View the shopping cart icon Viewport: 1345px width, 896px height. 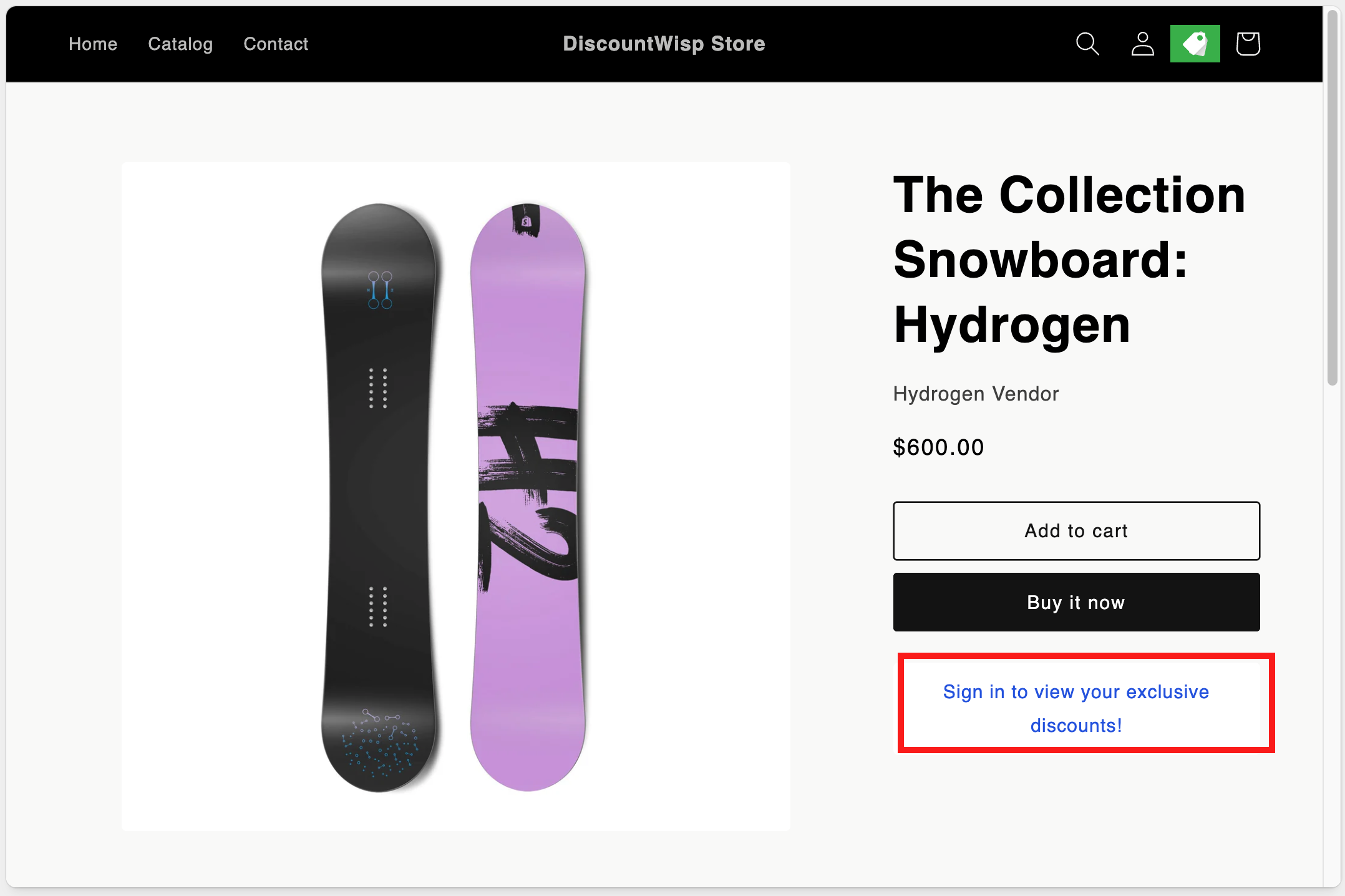[x=1248, y=44]
